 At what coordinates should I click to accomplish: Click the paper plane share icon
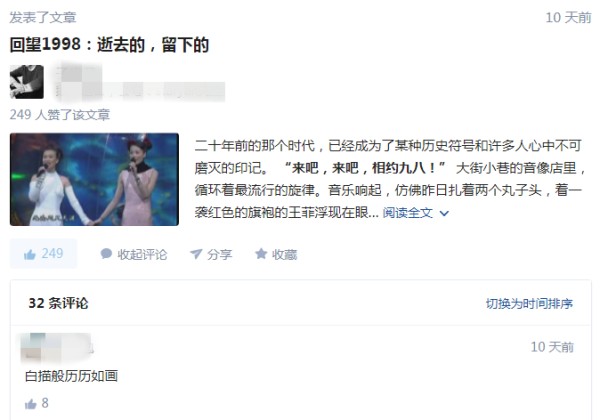pyautogui.click(x=196, y=254)
